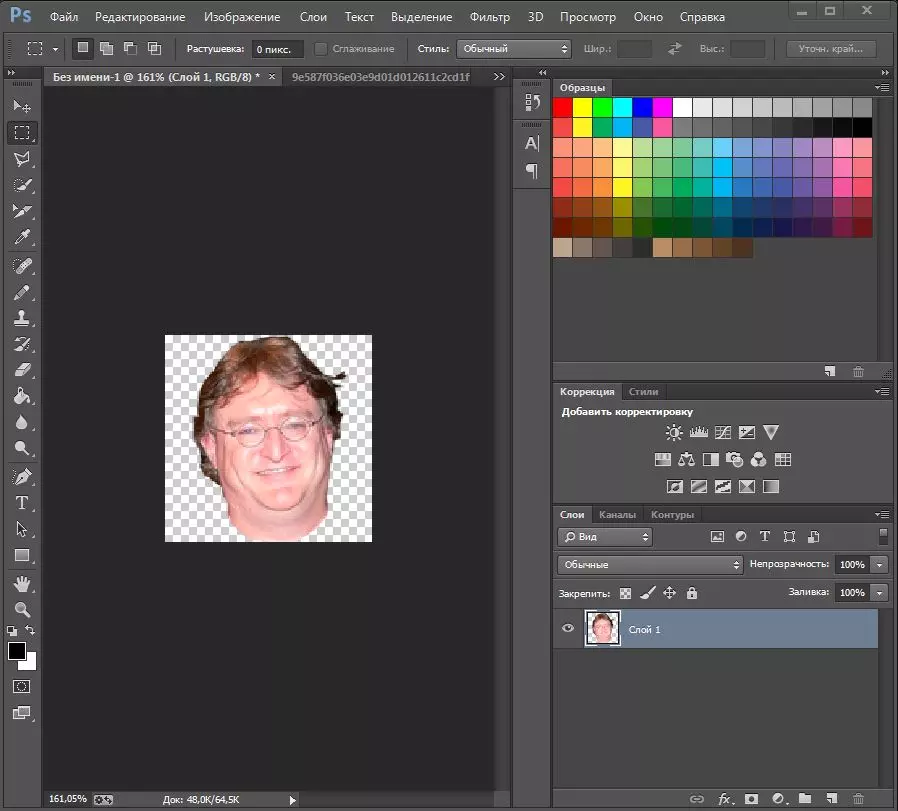This screenshot has height=811, width=898.
Task: Expand the Непрозрачность opacity dropdown arrow
Action: coord(880,565)
